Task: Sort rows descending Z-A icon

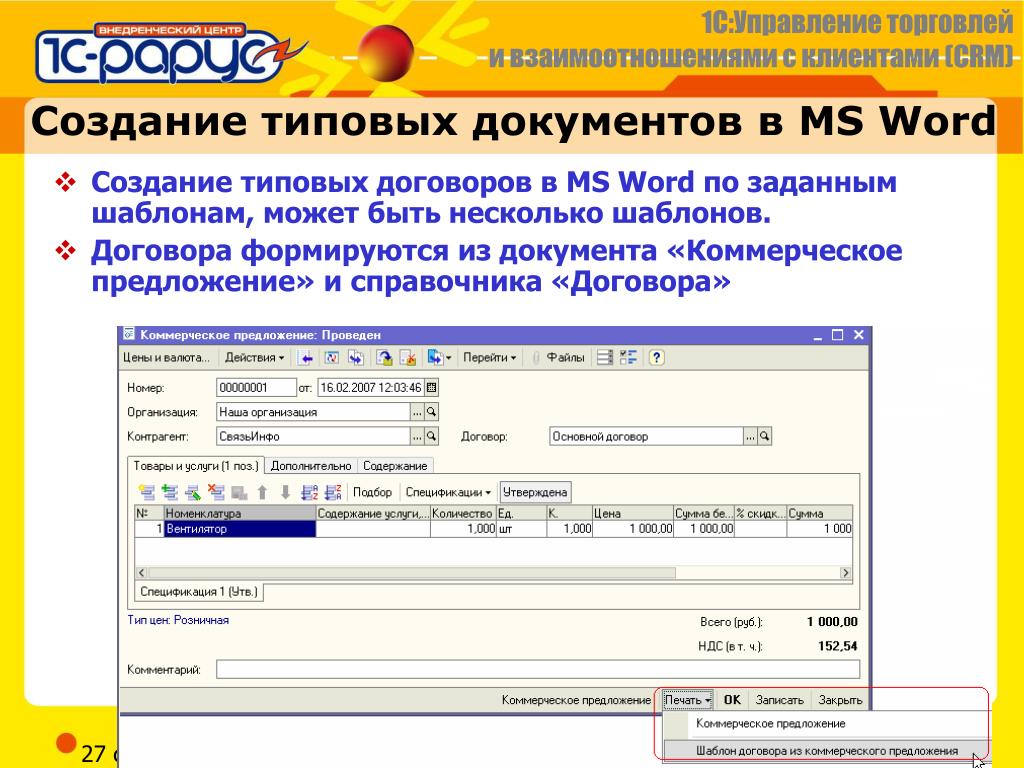Action: [333, 492]
